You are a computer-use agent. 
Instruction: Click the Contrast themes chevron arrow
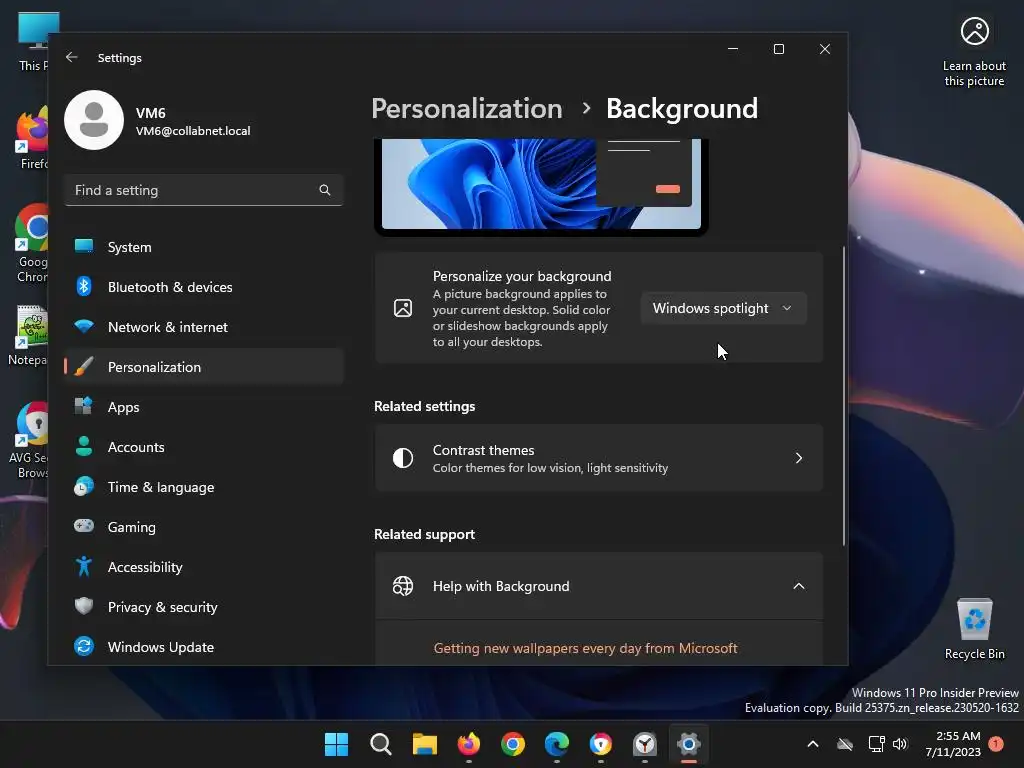coord(799,458)
